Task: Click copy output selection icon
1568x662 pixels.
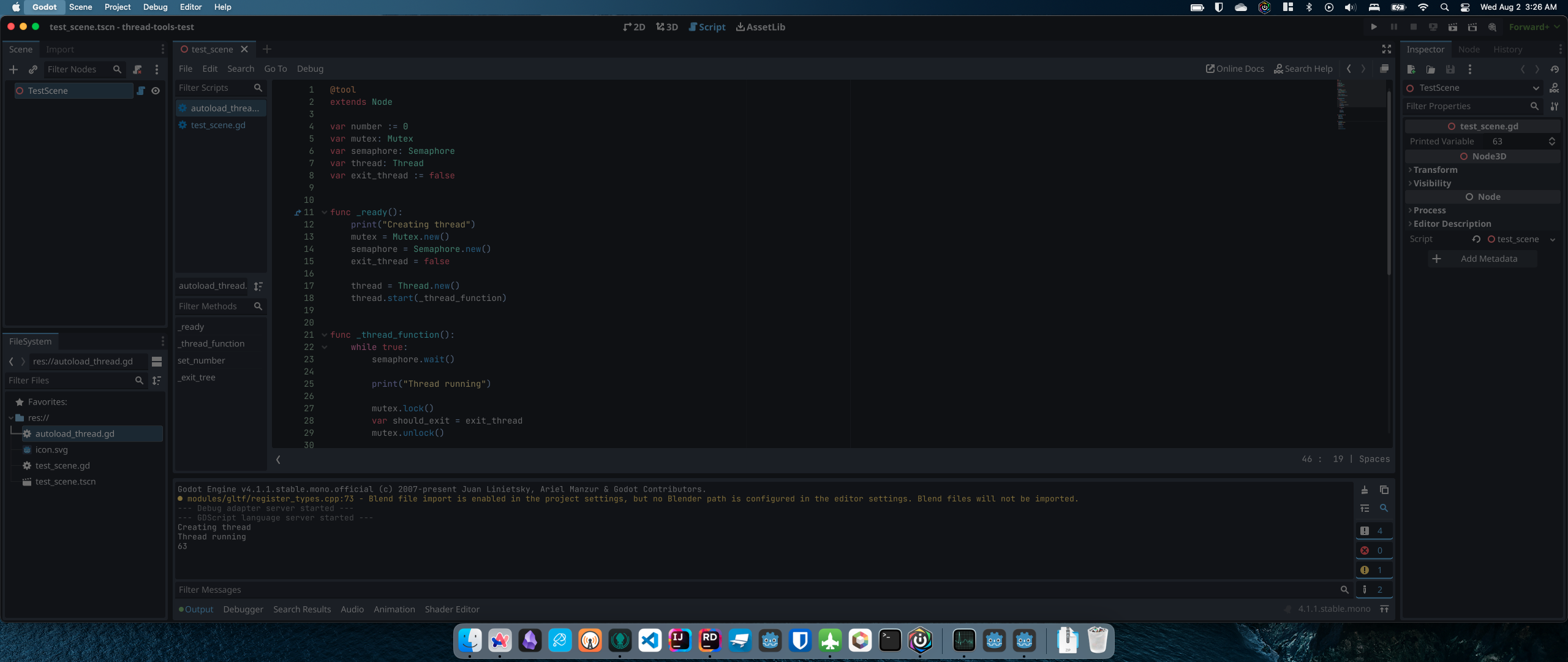Action: pos(1384,490)
